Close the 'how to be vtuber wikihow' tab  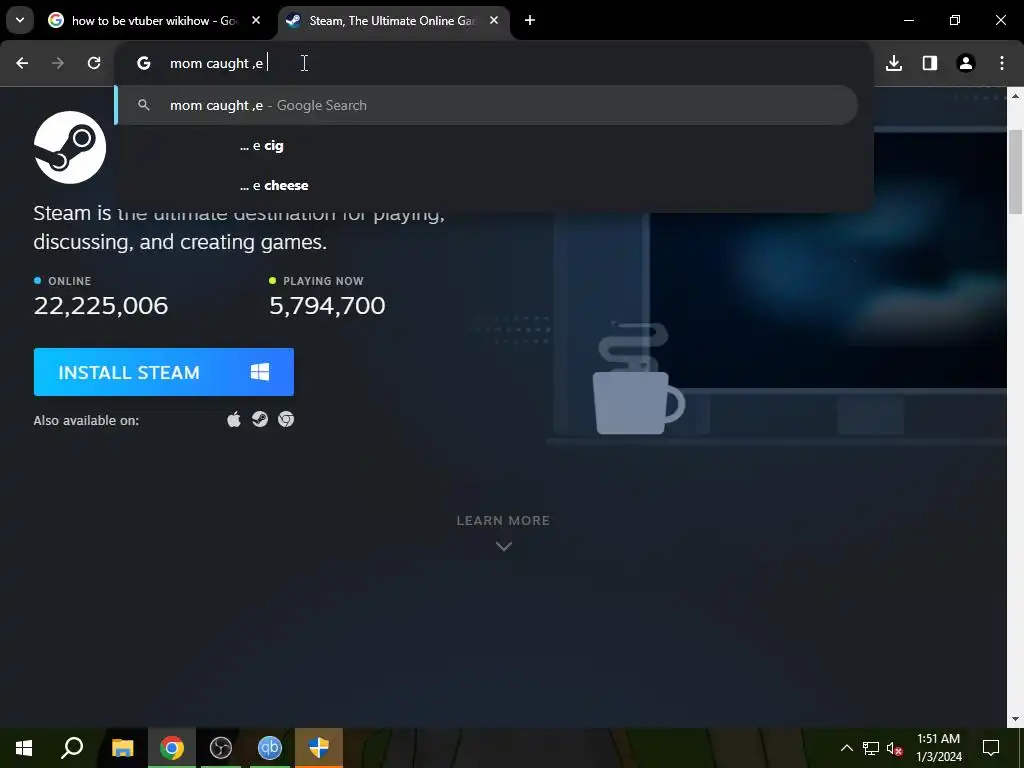[x=256, y=20]
